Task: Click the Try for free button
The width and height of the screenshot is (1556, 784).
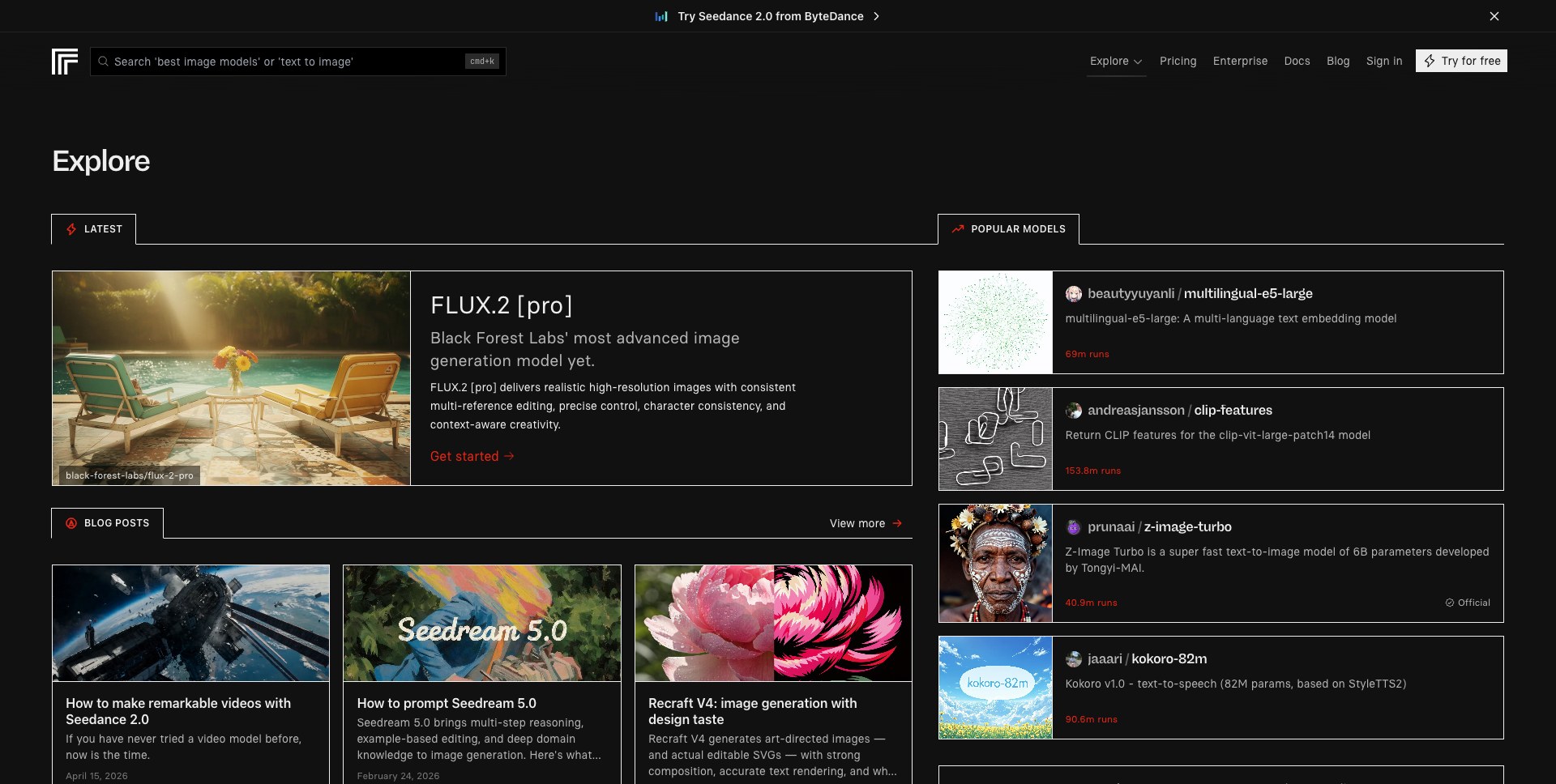Action: (1461, 61)
